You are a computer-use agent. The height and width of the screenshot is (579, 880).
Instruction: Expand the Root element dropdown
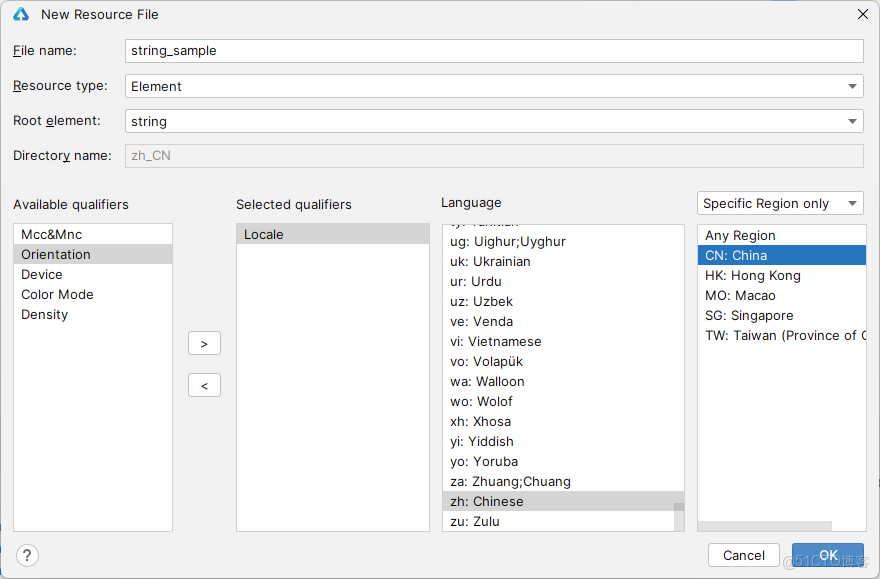(x=852, y=121)
